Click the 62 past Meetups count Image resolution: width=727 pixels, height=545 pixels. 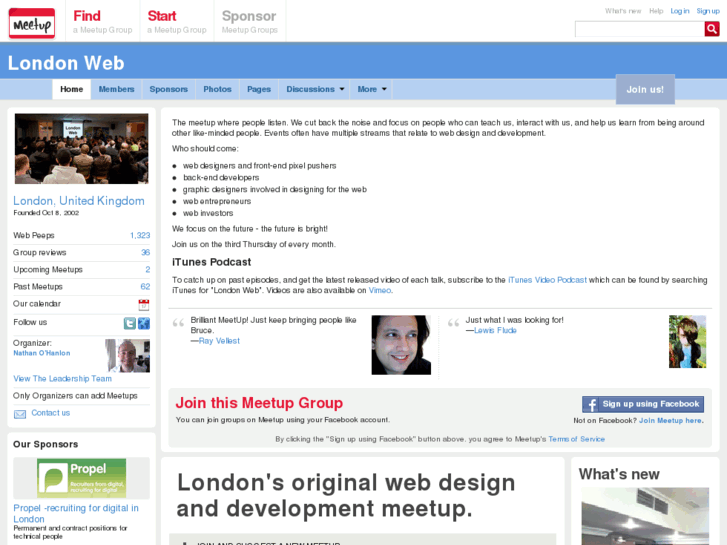145,287
